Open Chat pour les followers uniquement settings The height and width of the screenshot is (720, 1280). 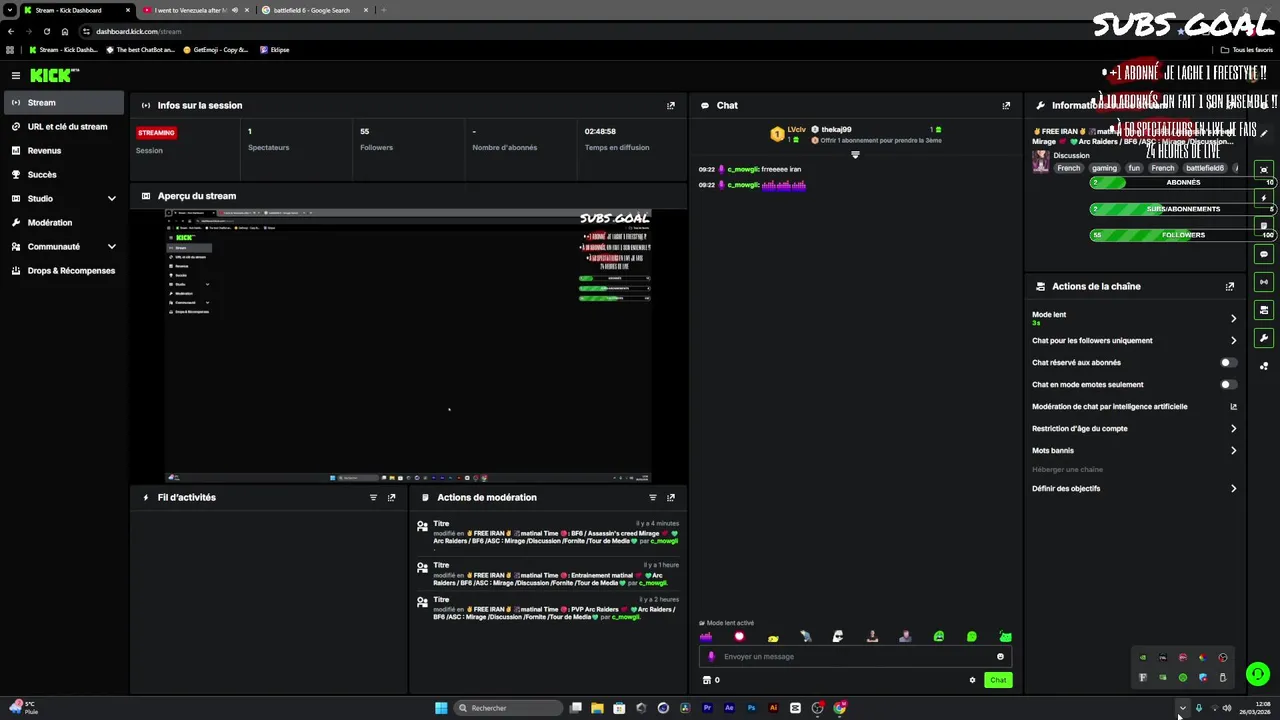point(1134,340)
